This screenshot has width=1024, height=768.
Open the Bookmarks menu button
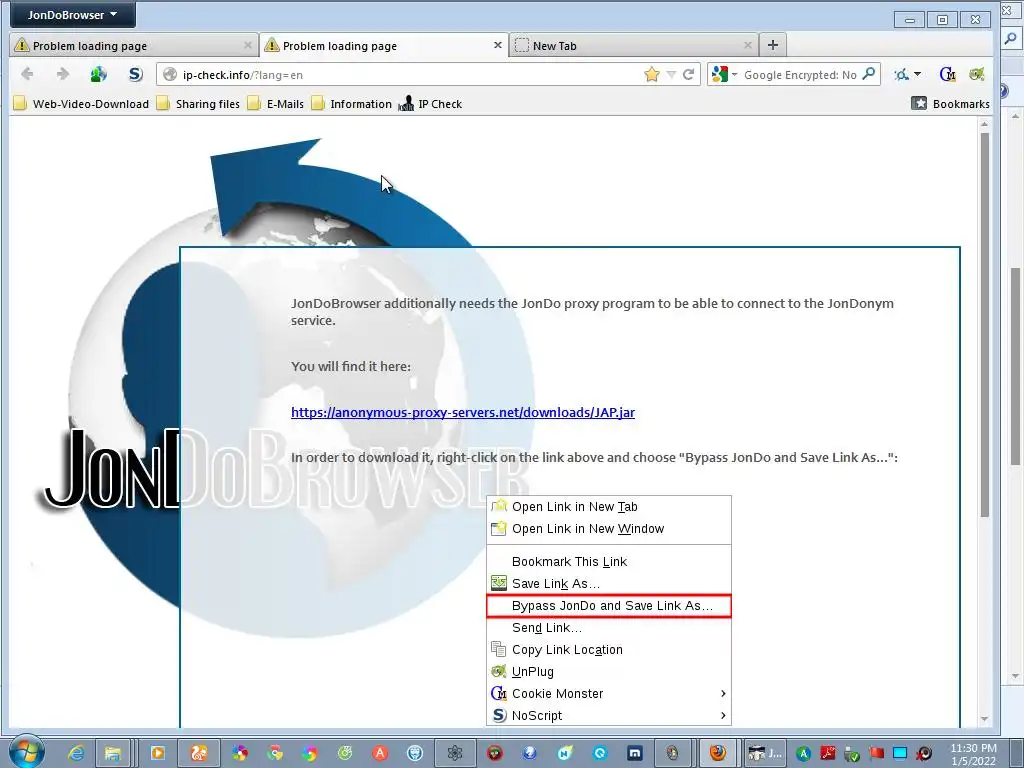click(x=950, y=103)
